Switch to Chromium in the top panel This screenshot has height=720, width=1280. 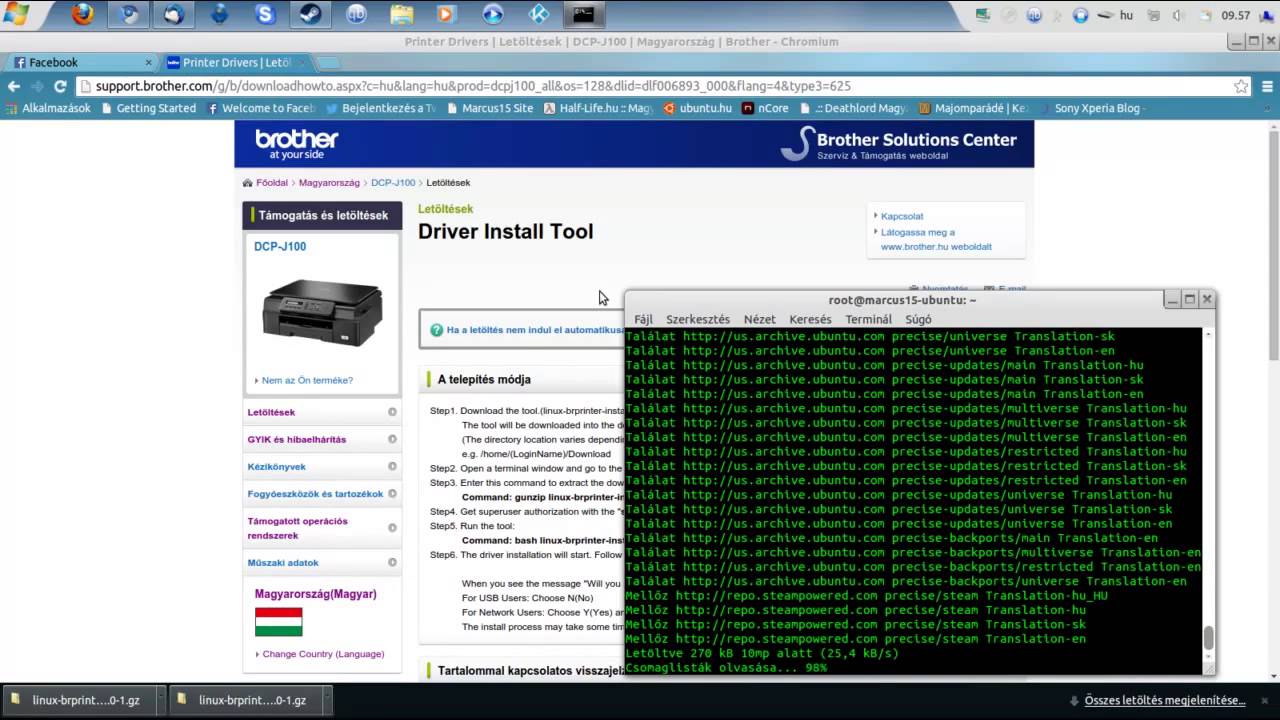point(129,14)
